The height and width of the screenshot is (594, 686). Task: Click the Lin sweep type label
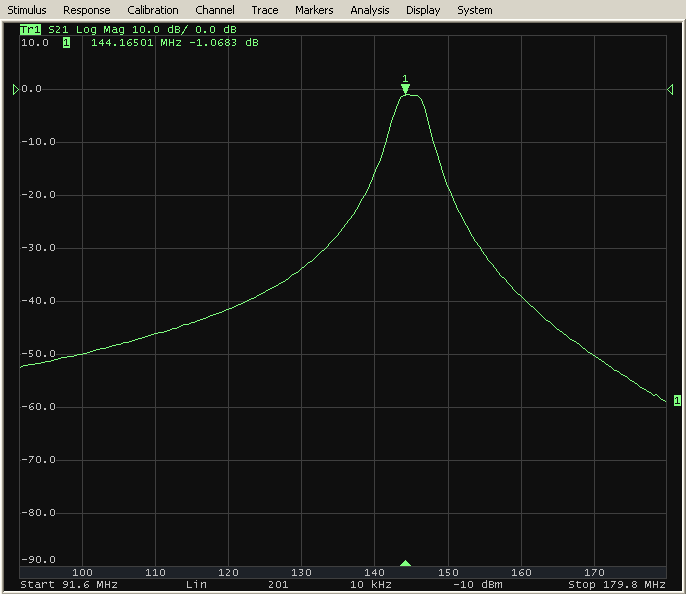click(x=196, y=585)
